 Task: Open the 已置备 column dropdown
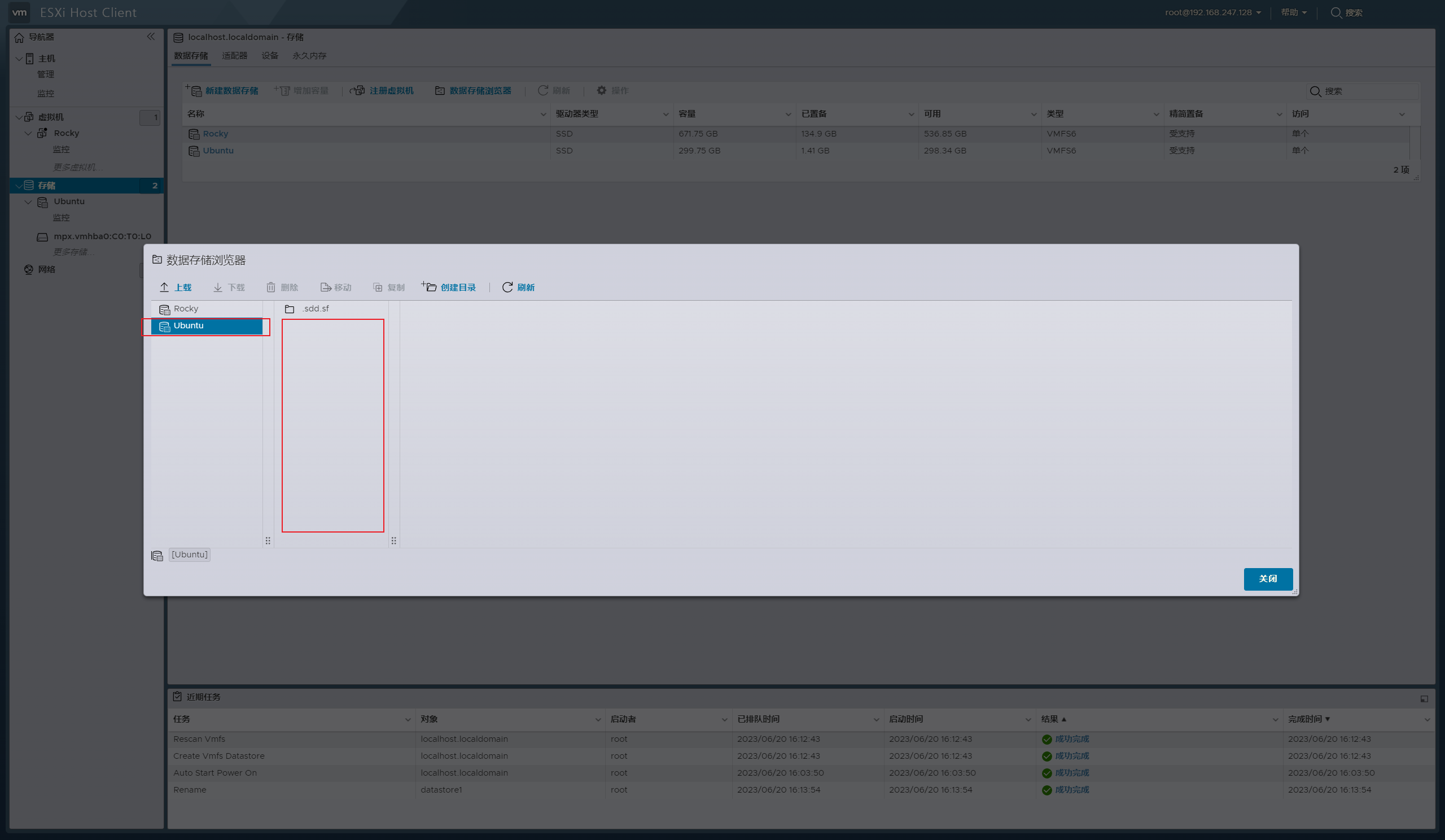point(911,114)
